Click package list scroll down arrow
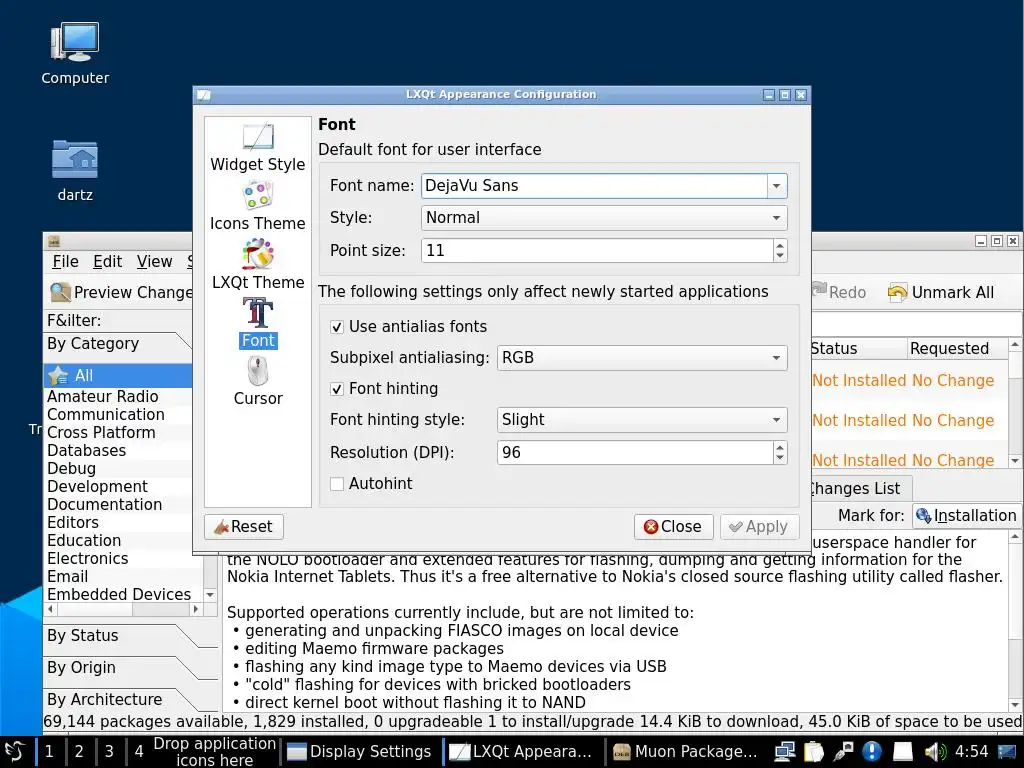Viewport: 1024px width, 768px height. click(x=1015, y=461)
